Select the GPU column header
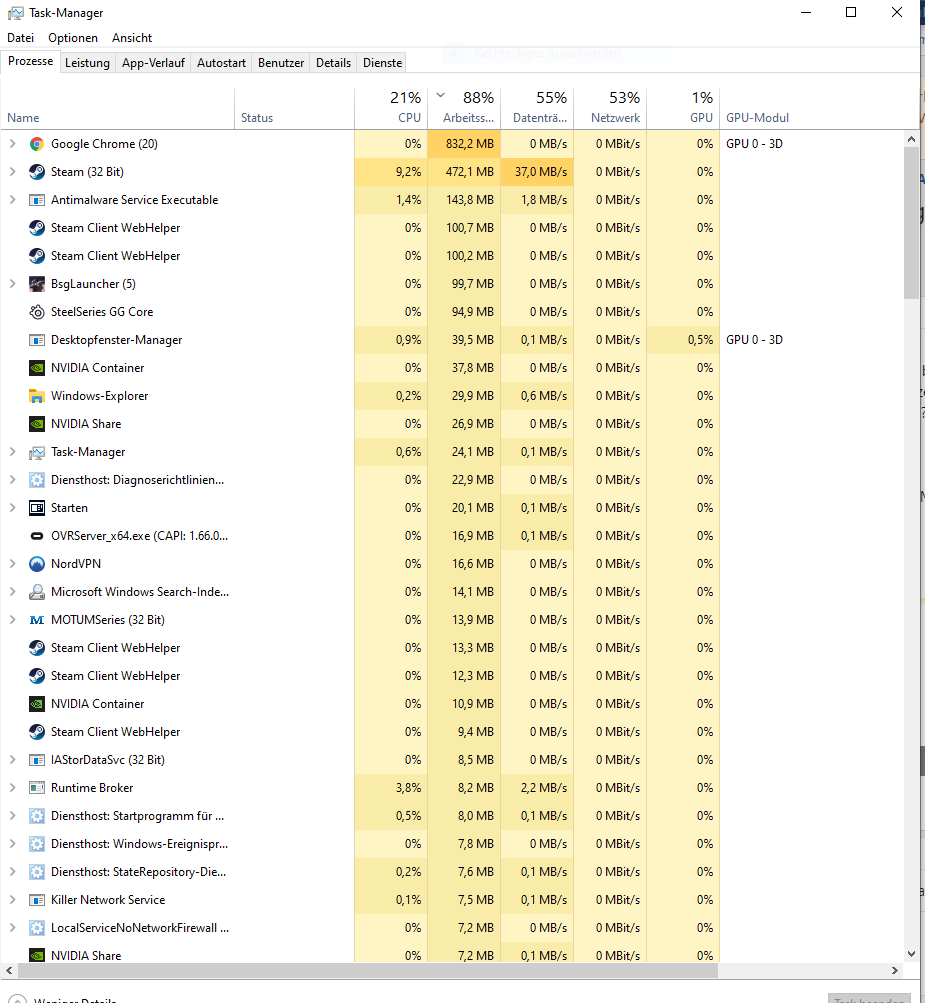The height and width of the screenshot is (1003, 925). pos(683,107)
